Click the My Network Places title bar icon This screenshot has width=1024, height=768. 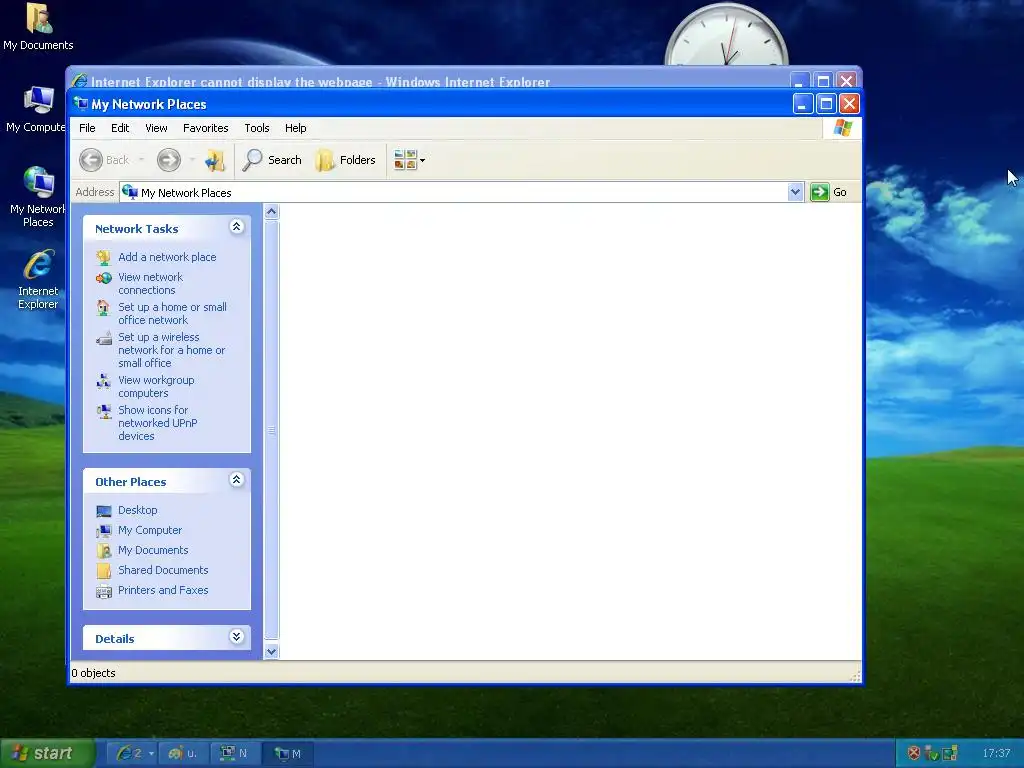(x=81, y=104)
